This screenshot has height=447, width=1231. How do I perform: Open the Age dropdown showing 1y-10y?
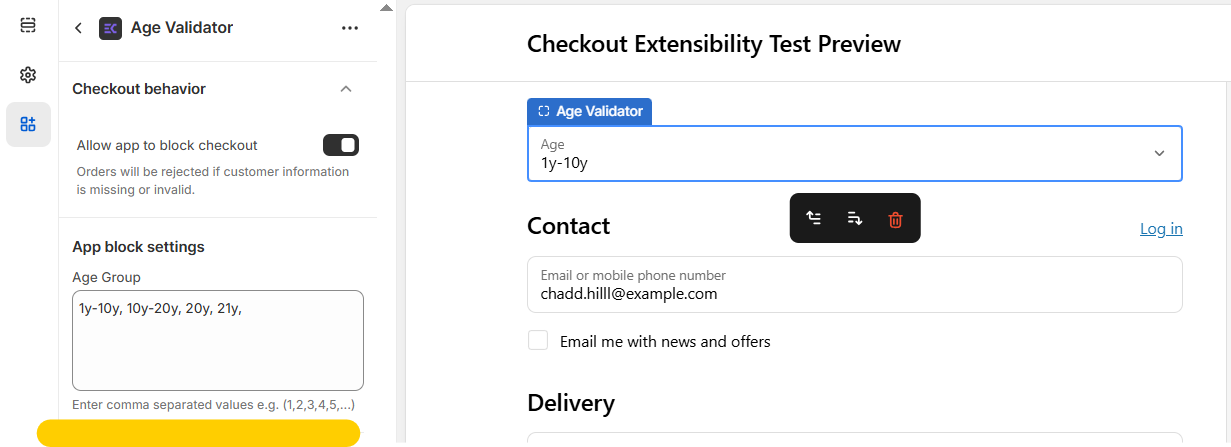854,153
